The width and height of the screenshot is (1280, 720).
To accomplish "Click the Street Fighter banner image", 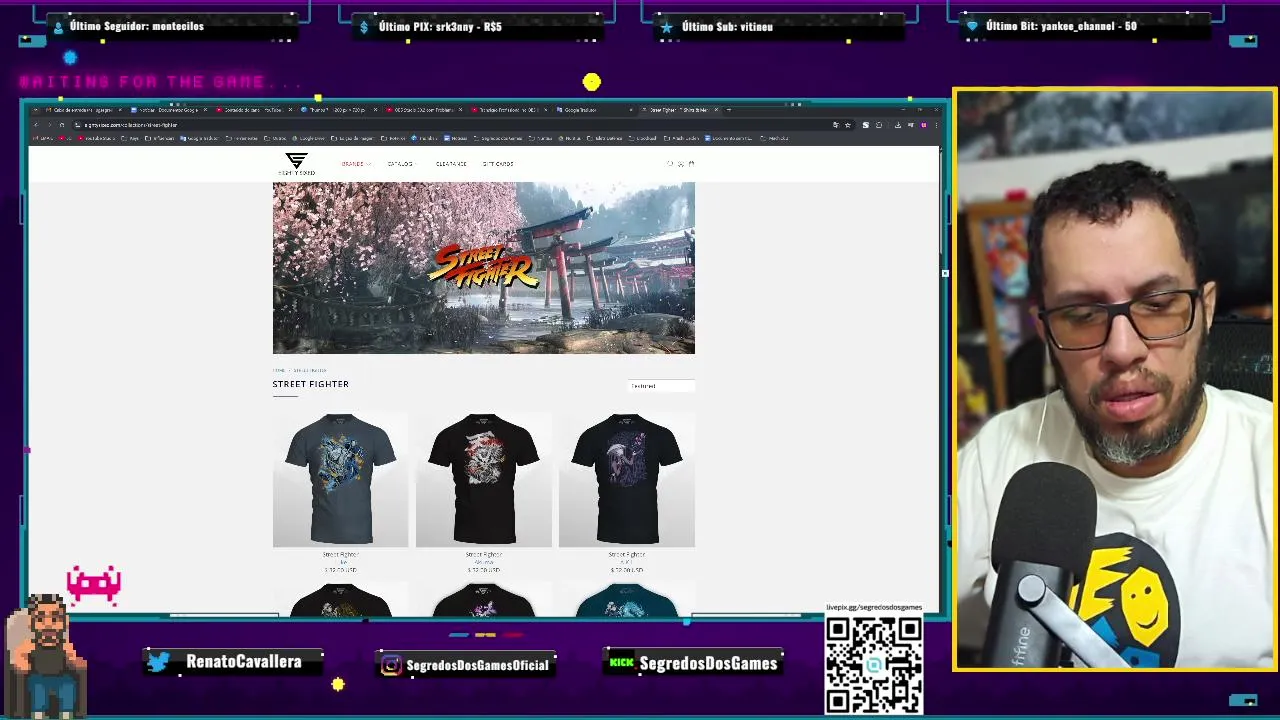I will pos(484,268).
